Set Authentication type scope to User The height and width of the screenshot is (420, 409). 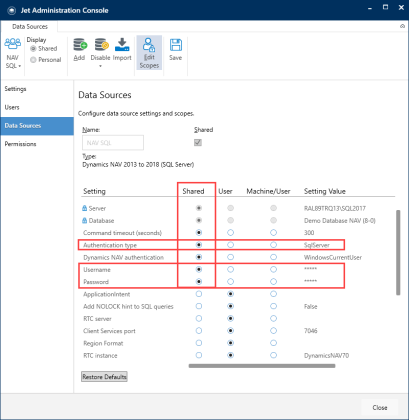[x=230, y=245]
